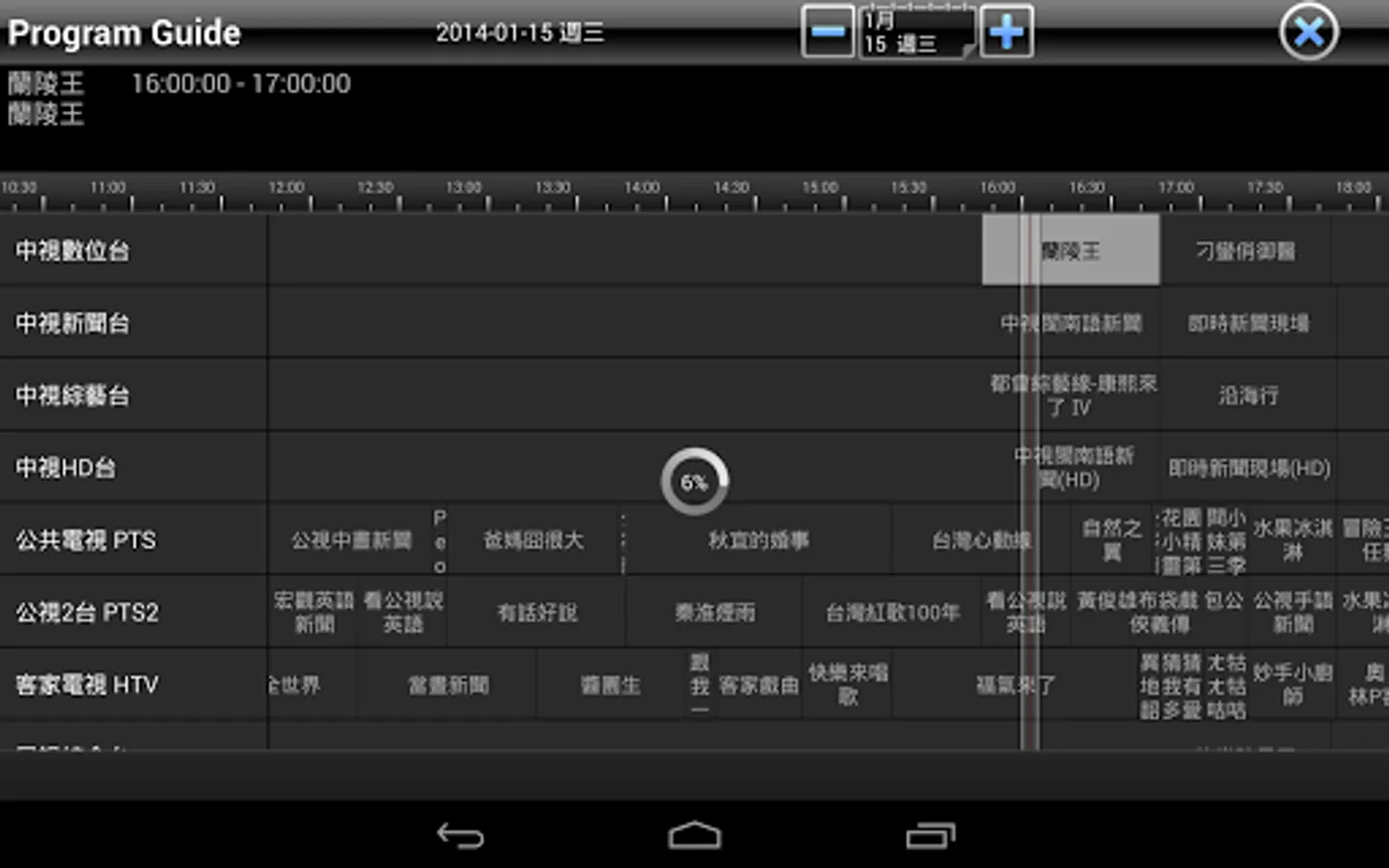Select the 秋宜的婚事 program cell
Screen dimensions: 1389x868
[758, 540]
